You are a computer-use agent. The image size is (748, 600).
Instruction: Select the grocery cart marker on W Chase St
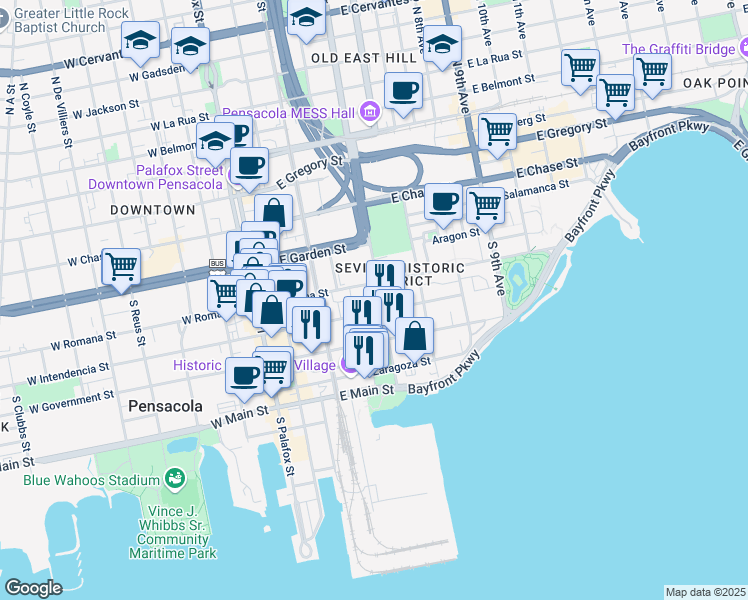click(121, 269)
